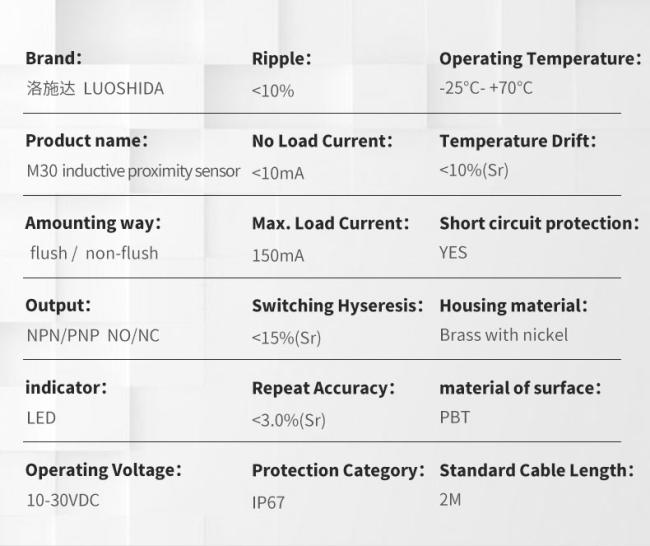The width and height of the screenshot is (650, 546).
Task: Select the 10-30VDC operating voltage value
Action: [63, 499]
